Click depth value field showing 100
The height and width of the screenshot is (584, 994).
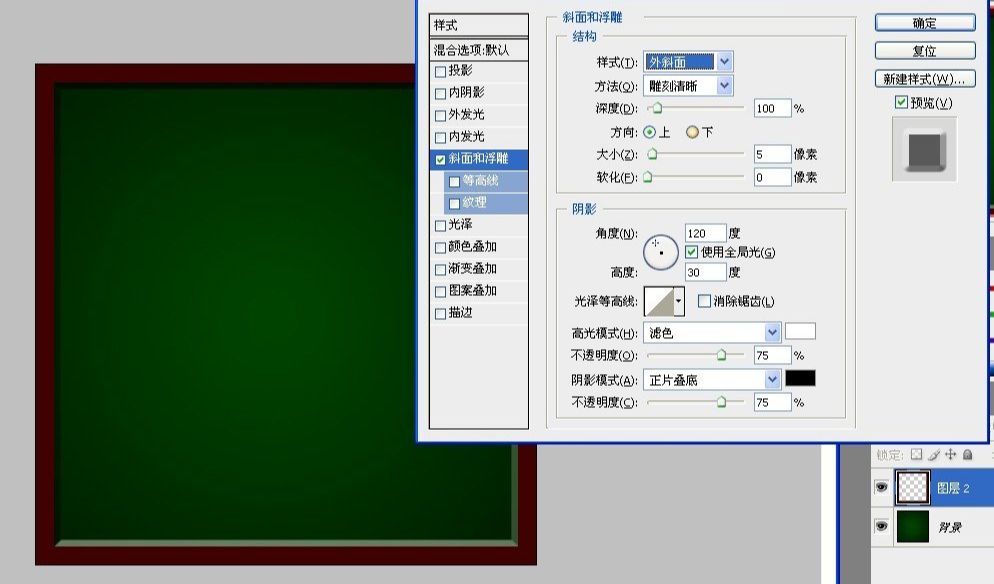[x=772, y=108]
